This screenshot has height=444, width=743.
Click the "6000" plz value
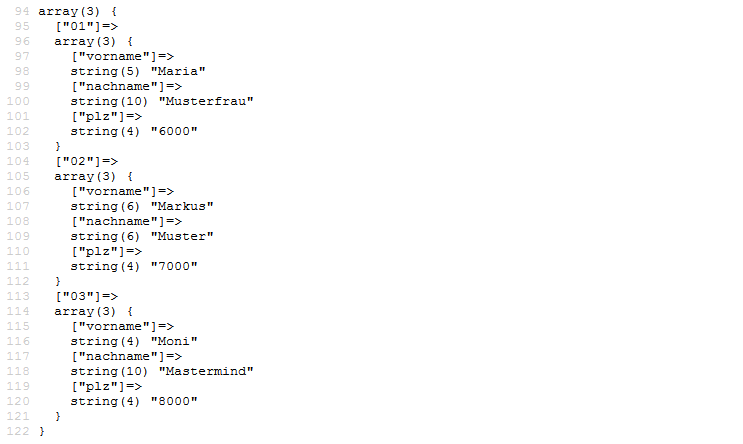(174, 131)
